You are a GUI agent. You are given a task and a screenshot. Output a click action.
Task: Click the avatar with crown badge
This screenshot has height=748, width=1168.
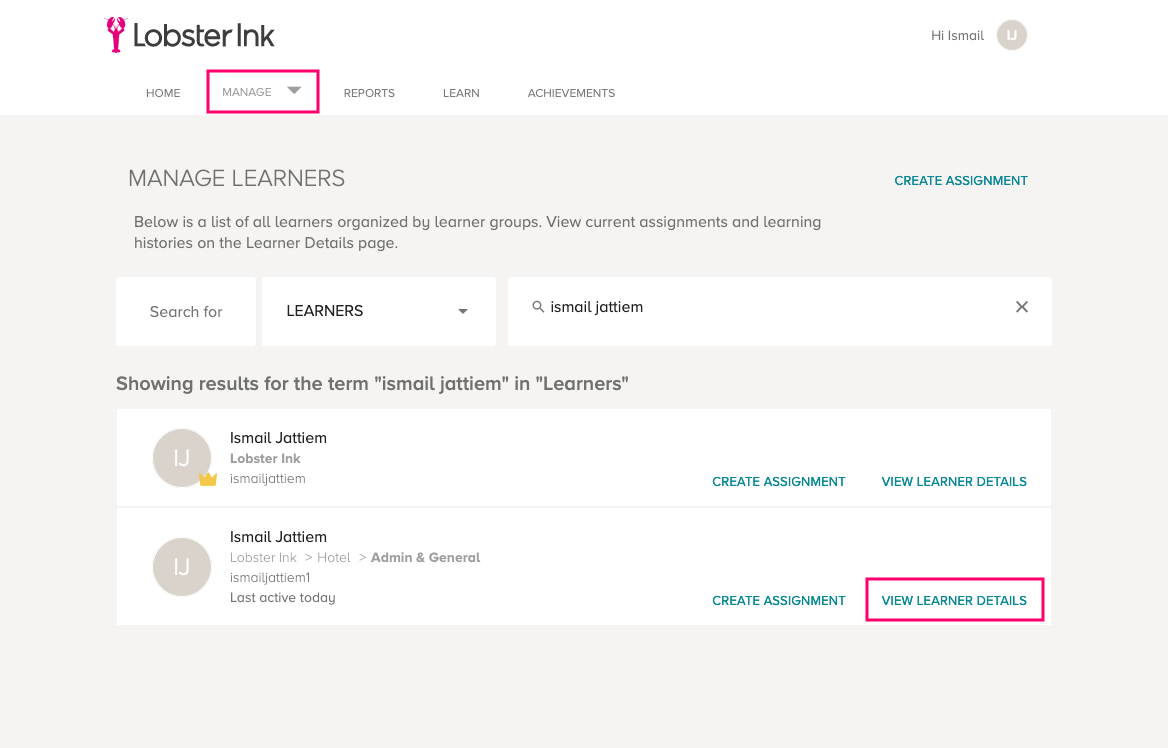(182, 457)
